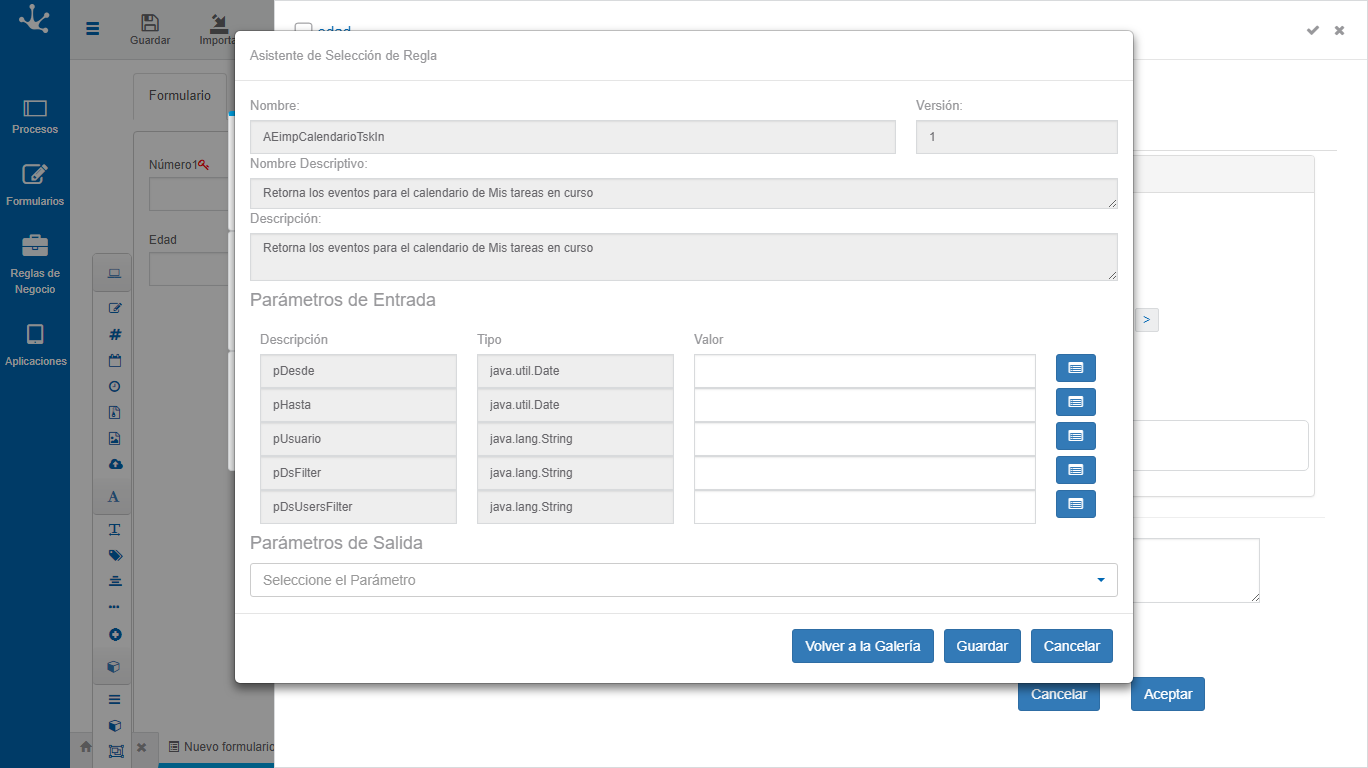
Task: Select the file document field tool
Action: point(114,412)
